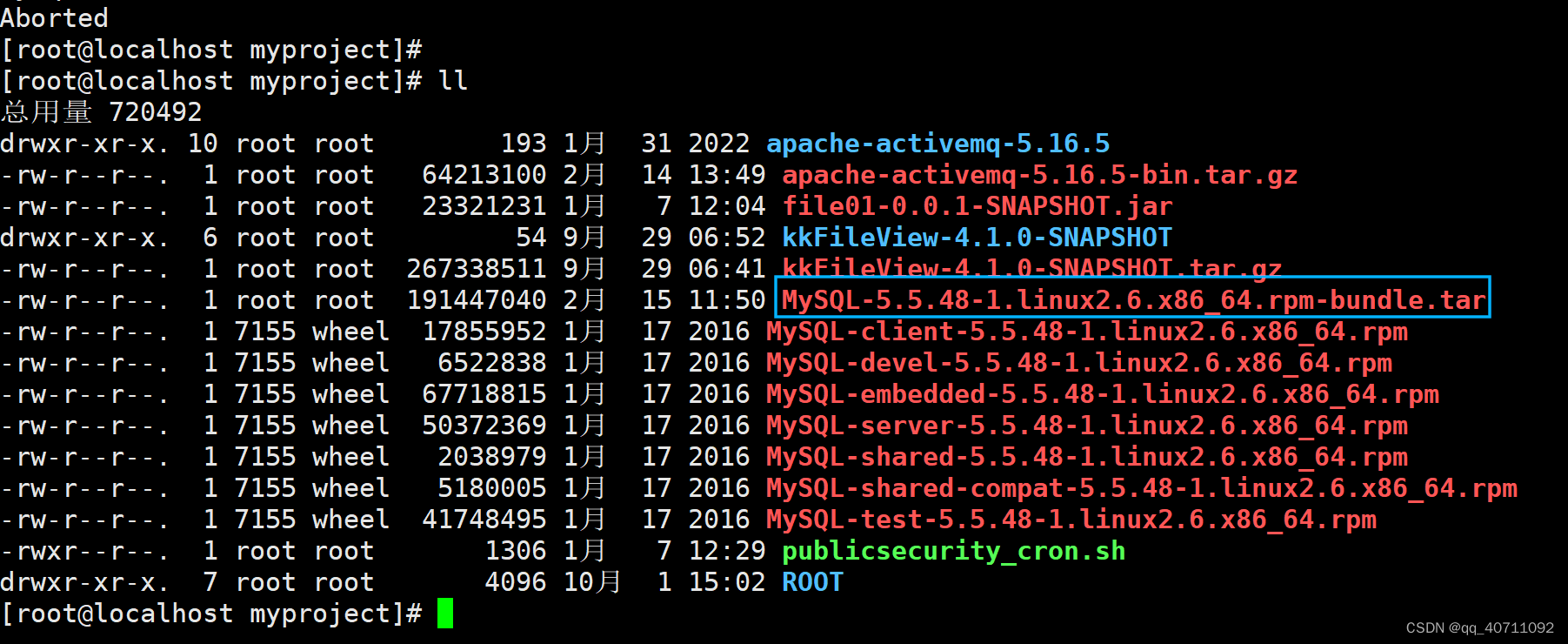The image size is (1568, 644).
Task: Click the apache-activemq-5.16.5 directory name
Action: (937, 144)
